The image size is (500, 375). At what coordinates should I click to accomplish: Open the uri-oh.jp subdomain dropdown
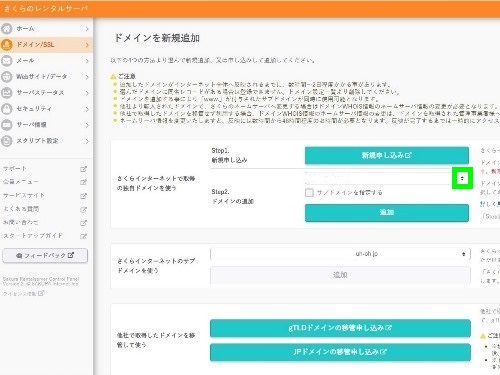(x=340, y=254)
